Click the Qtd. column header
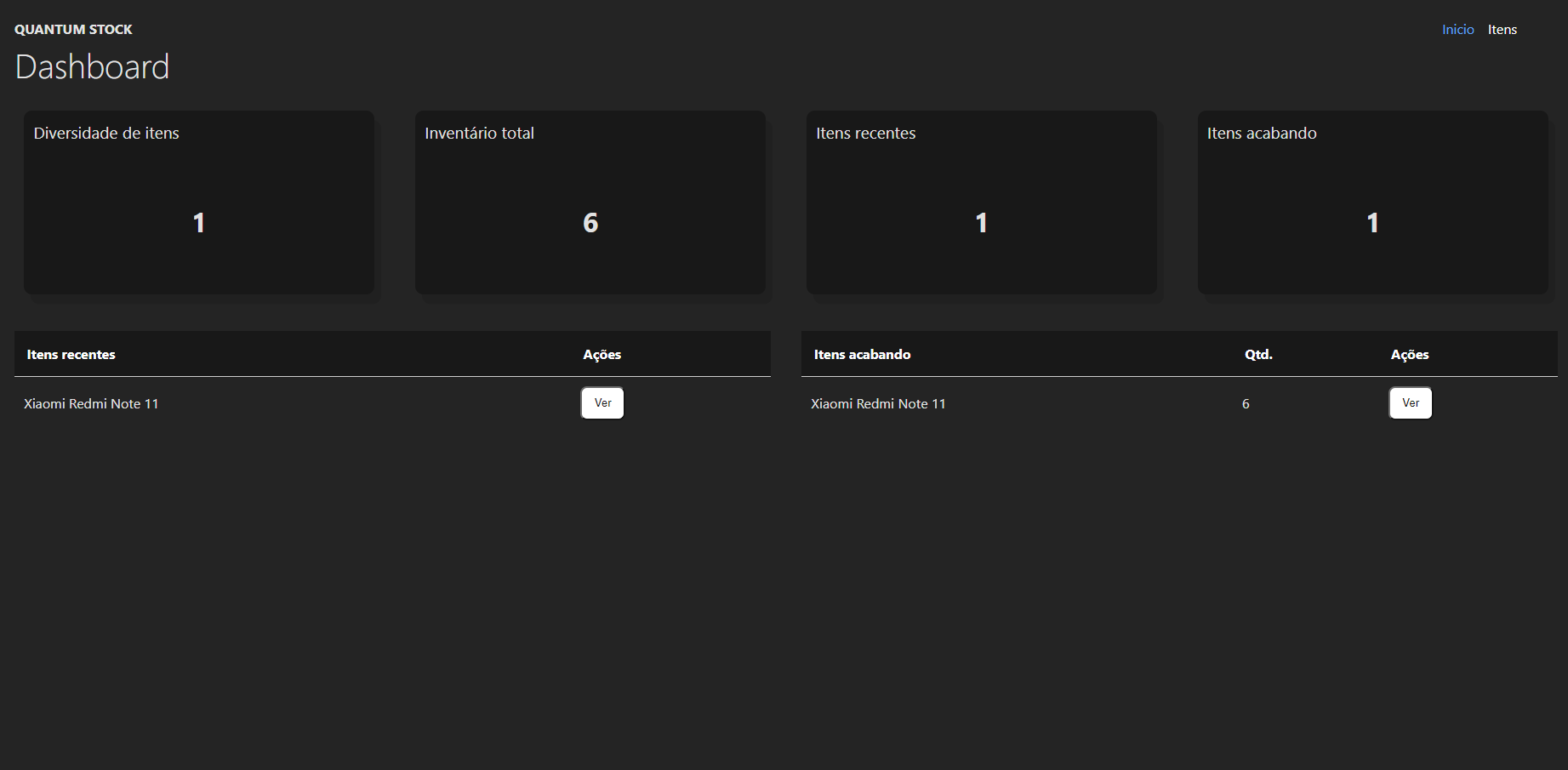The height and width of the screenshot is (770, 1568). (x=1258, y=354)
